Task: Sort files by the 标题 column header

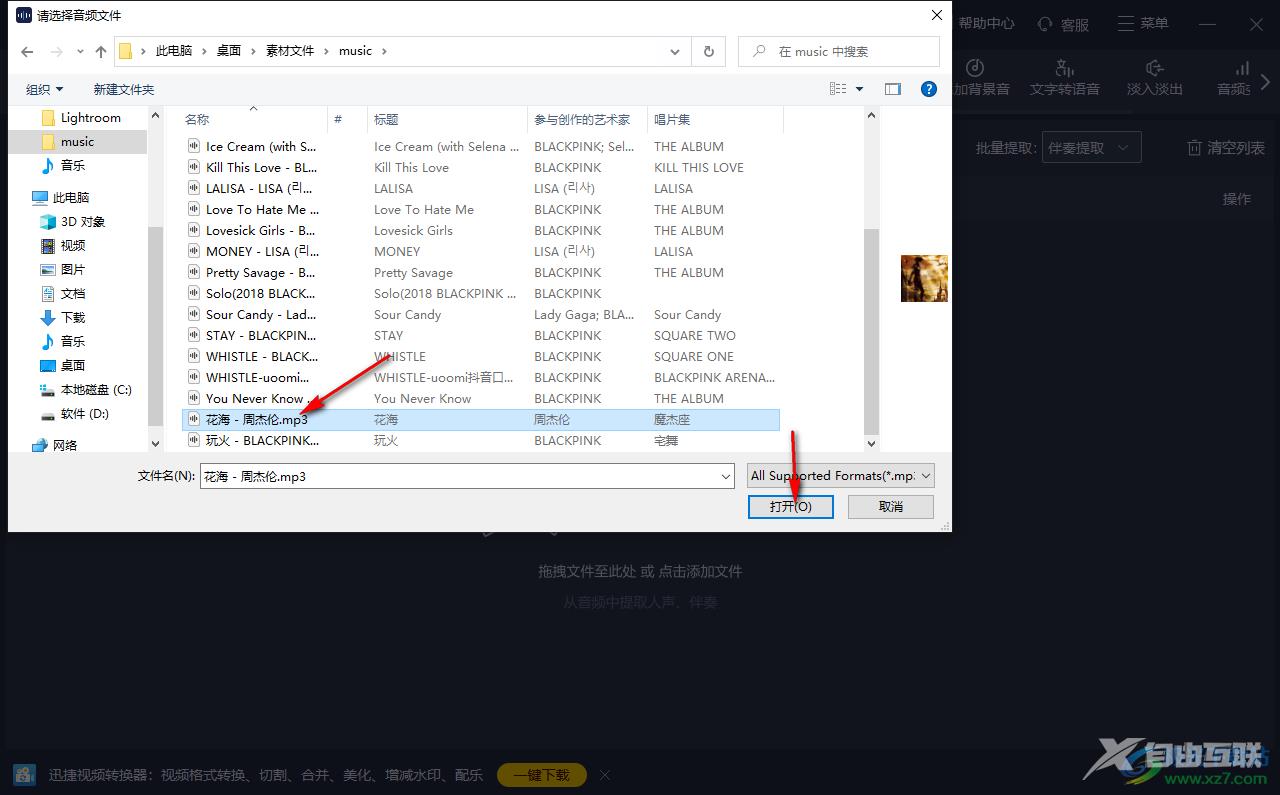Action: click(386, 119)
